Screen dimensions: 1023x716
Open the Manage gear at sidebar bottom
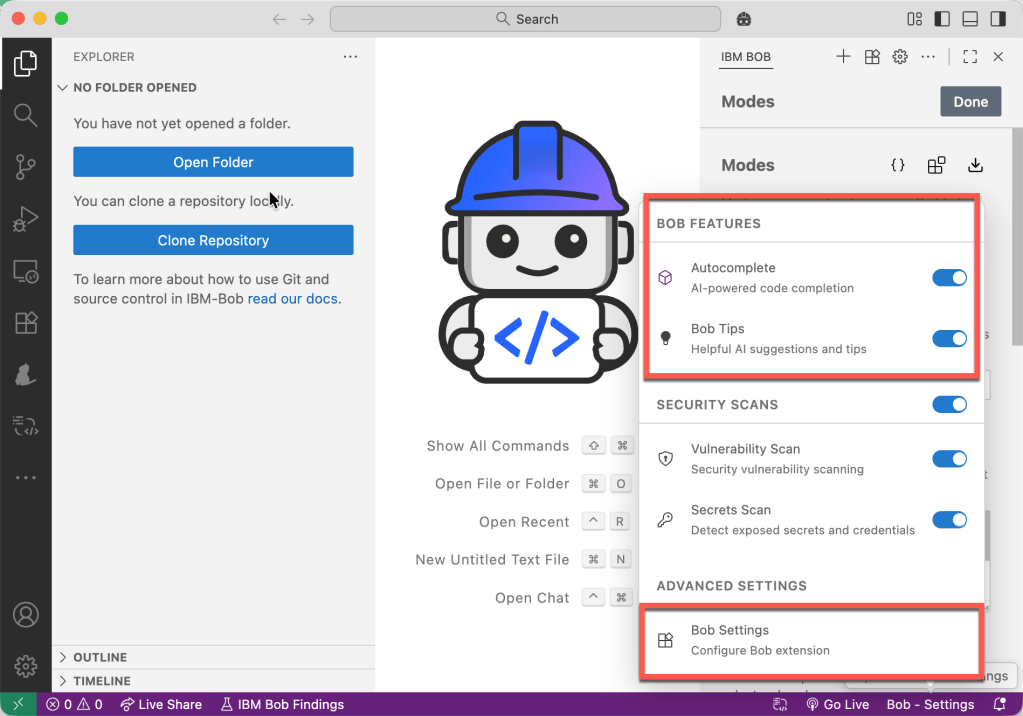tap(26, 665)
